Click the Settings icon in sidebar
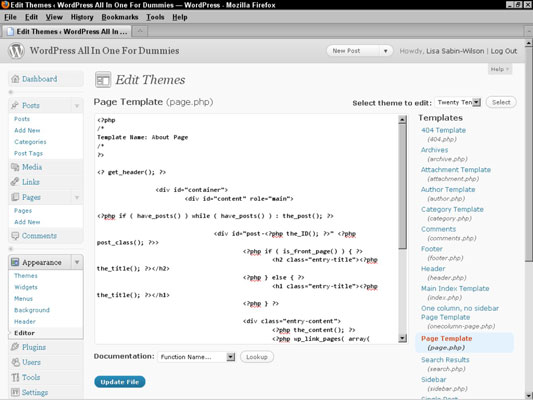Image resolution: width=533 pixels, height=400 pixels. coord(15,392)
